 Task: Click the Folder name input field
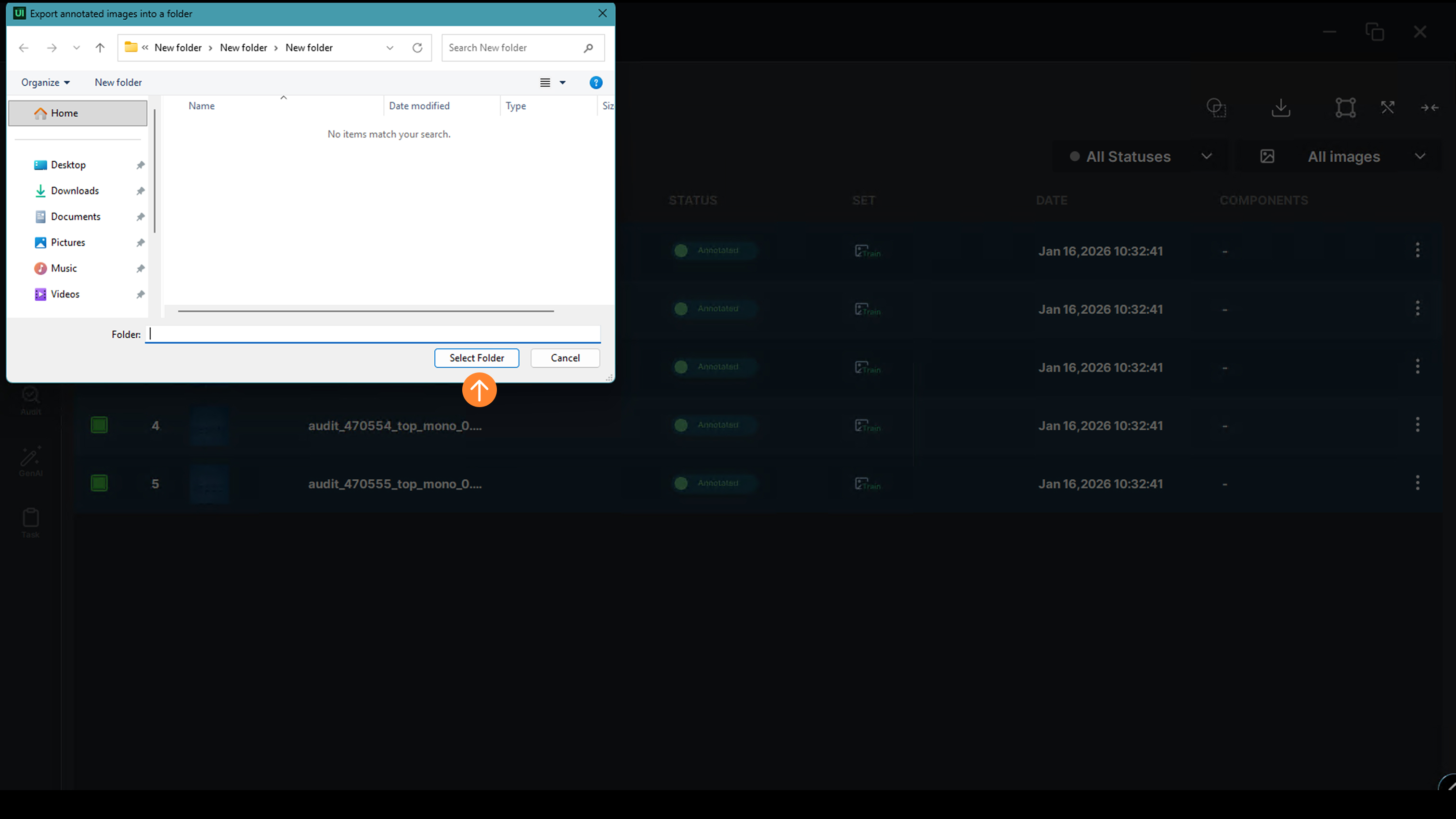point(373,334)
